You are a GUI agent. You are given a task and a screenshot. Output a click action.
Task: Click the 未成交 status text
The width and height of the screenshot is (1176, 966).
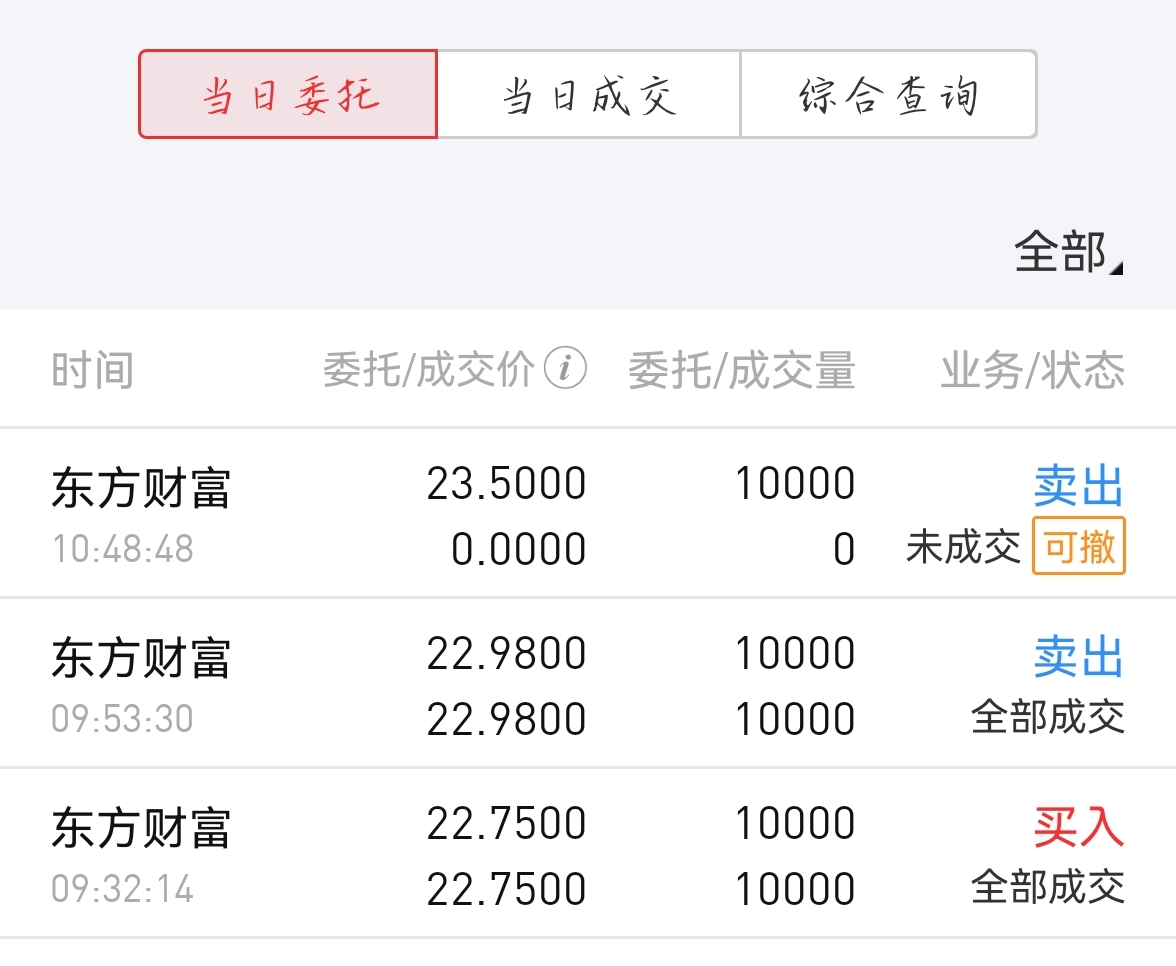tap(963, 546)
